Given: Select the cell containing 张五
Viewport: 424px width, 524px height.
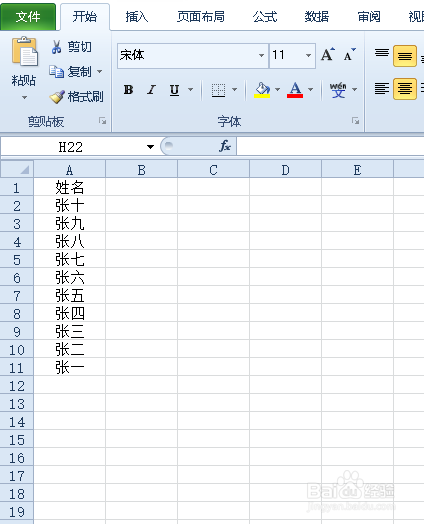Looking at the screenshot, I should tap(69, 295).
